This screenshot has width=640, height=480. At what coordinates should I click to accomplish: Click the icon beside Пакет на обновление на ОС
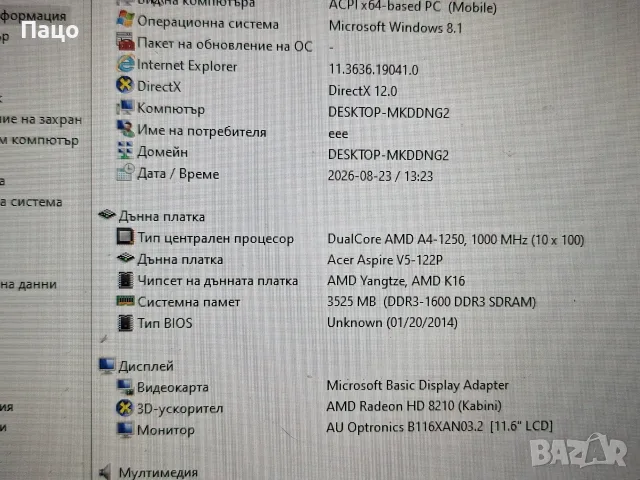pos(125,42)
